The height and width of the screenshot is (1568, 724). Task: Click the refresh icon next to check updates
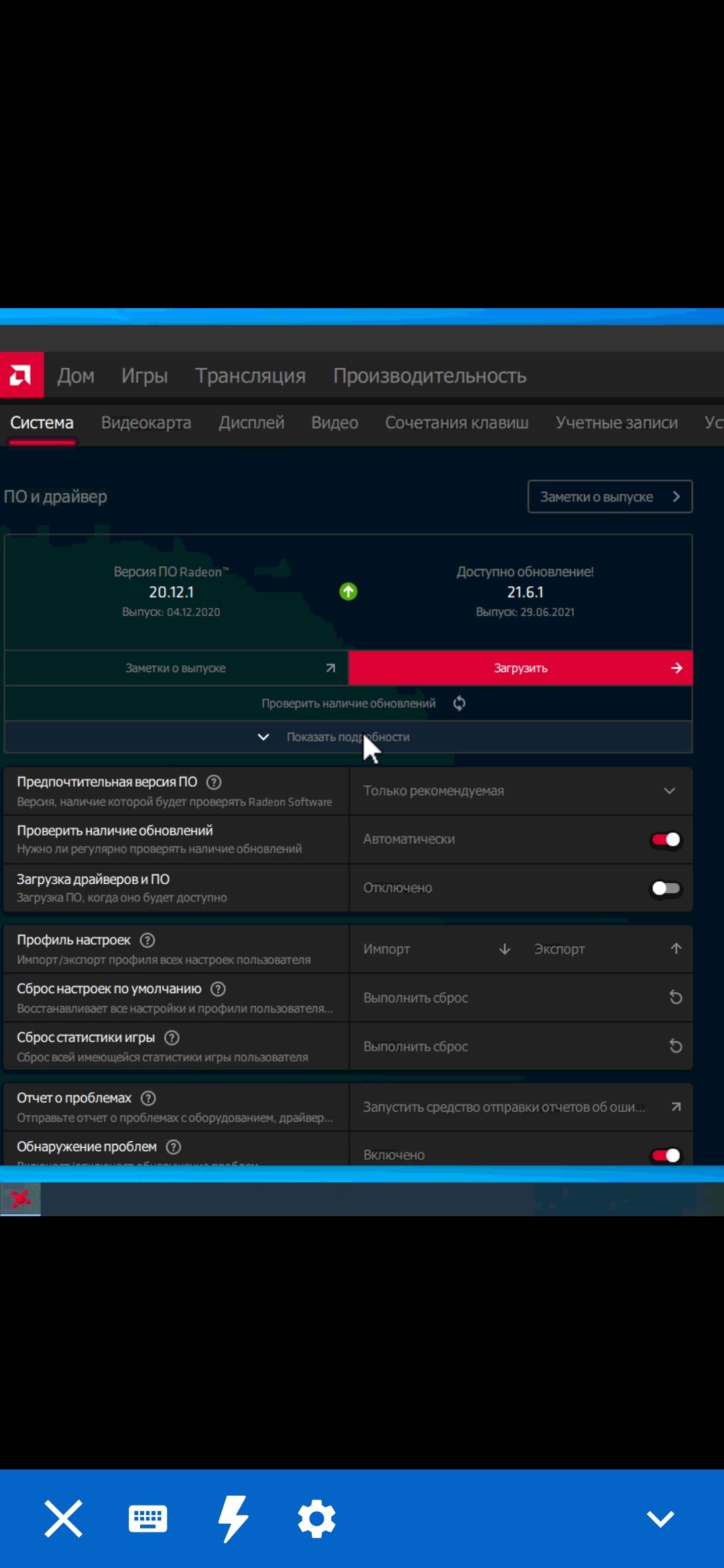click(459, 703)
